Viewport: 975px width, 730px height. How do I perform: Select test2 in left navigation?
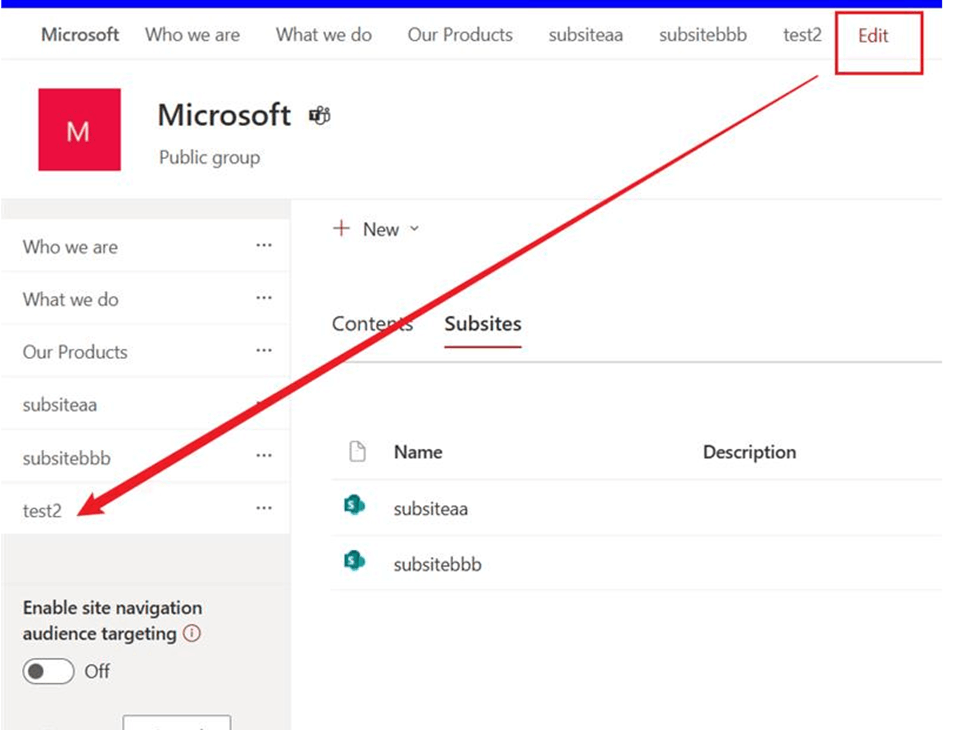42,511
